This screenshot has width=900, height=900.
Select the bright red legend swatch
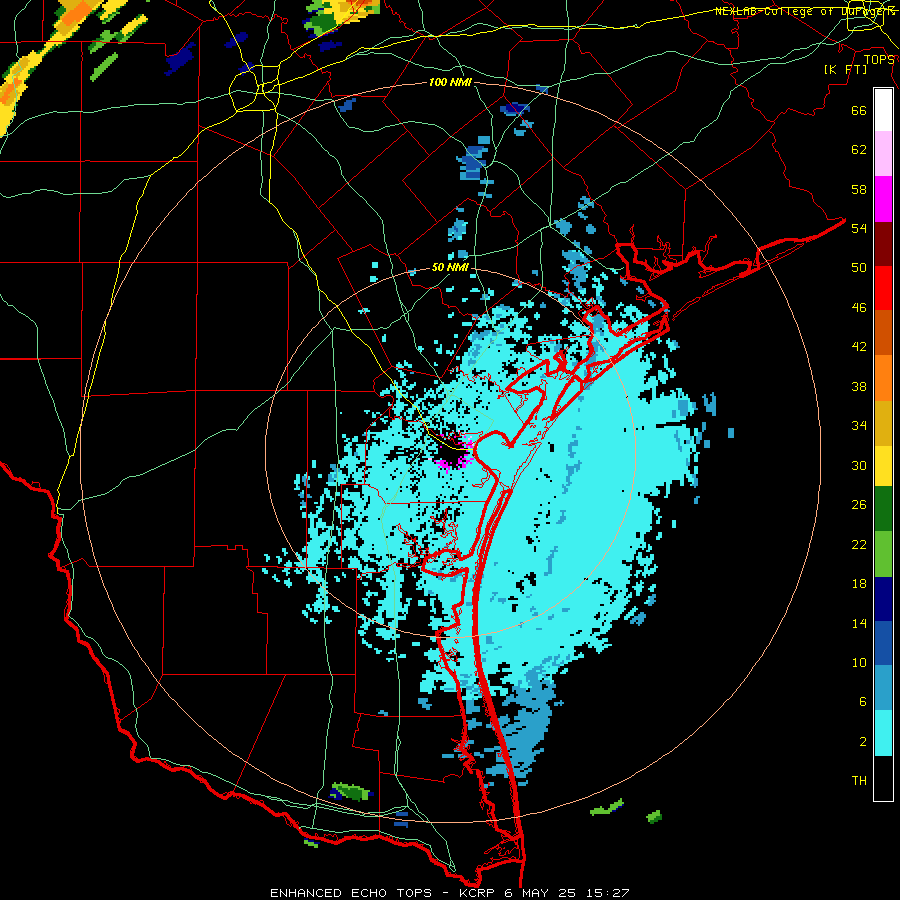(x=883, y=288)
